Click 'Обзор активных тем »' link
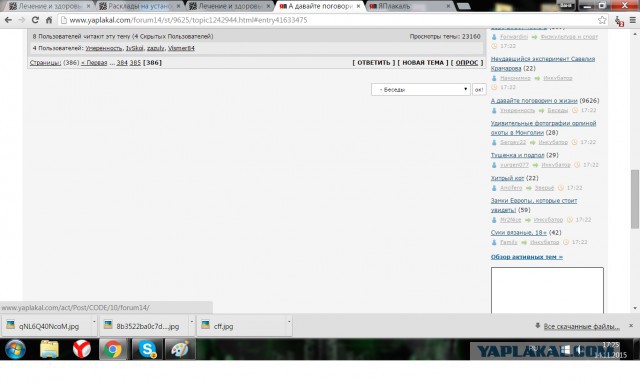640x381 pixels. (527, 257)
